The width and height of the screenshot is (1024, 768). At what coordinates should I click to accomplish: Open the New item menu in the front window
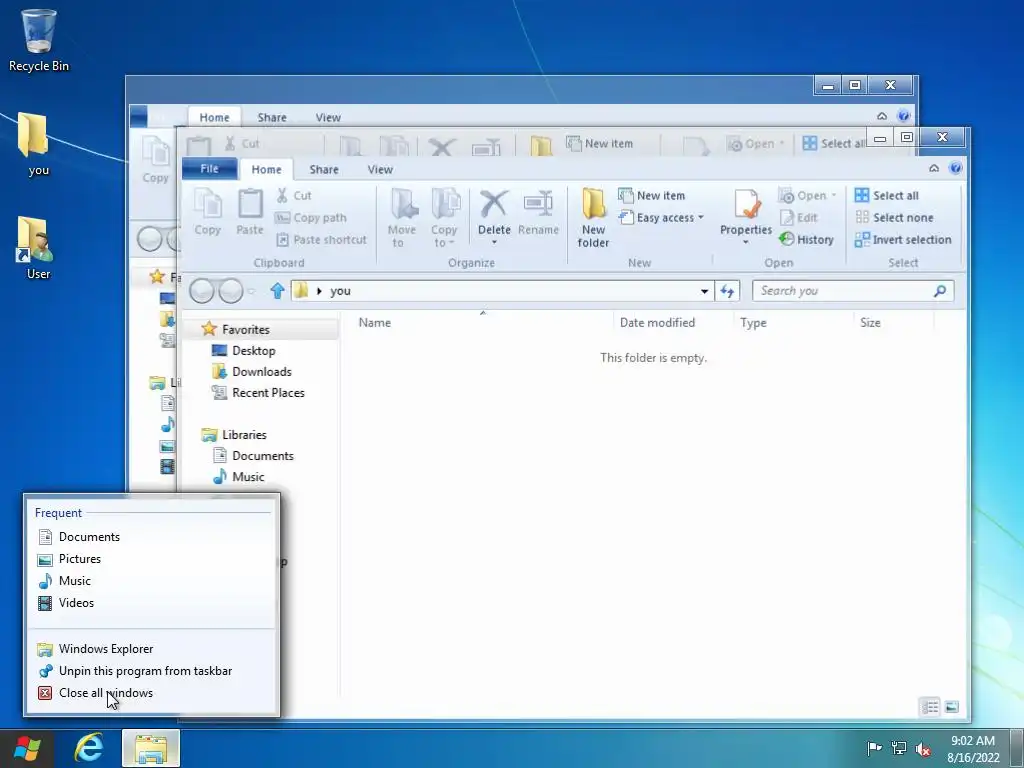pyautogui.click(x=652, y=195)
